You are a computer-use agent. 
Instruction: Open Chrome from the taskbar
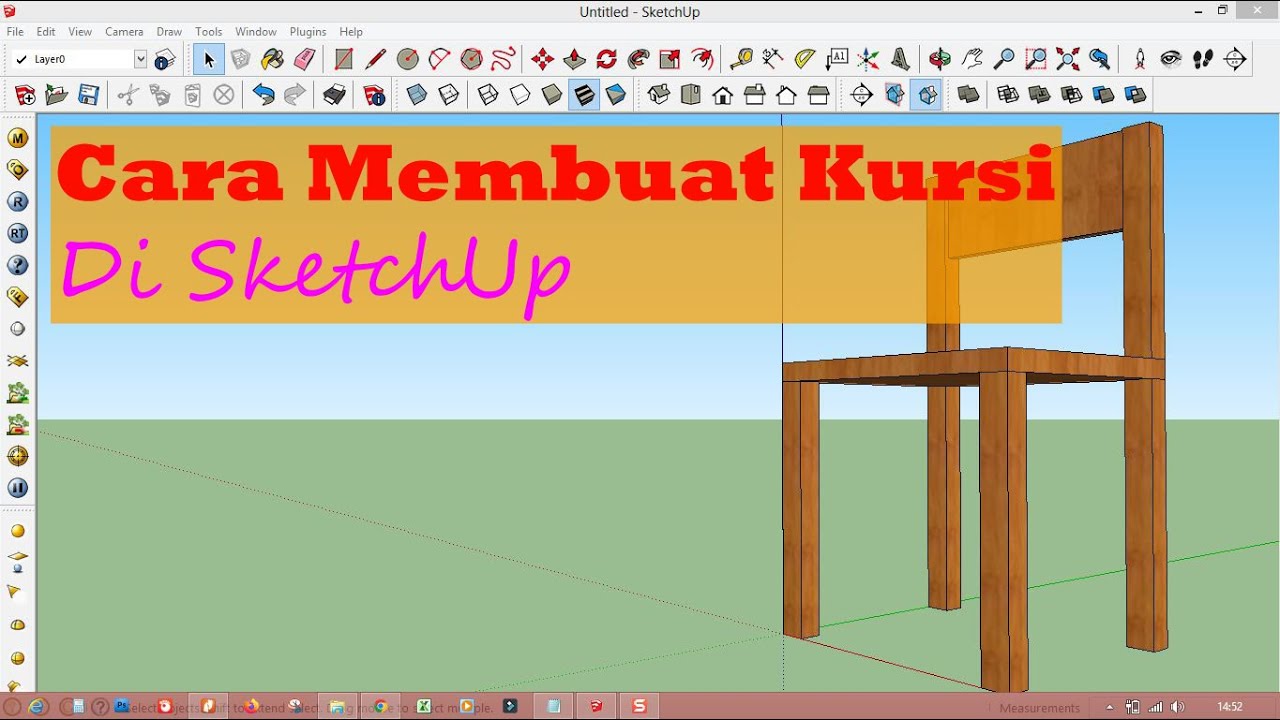pyautogui.click(x=380, y=707)
